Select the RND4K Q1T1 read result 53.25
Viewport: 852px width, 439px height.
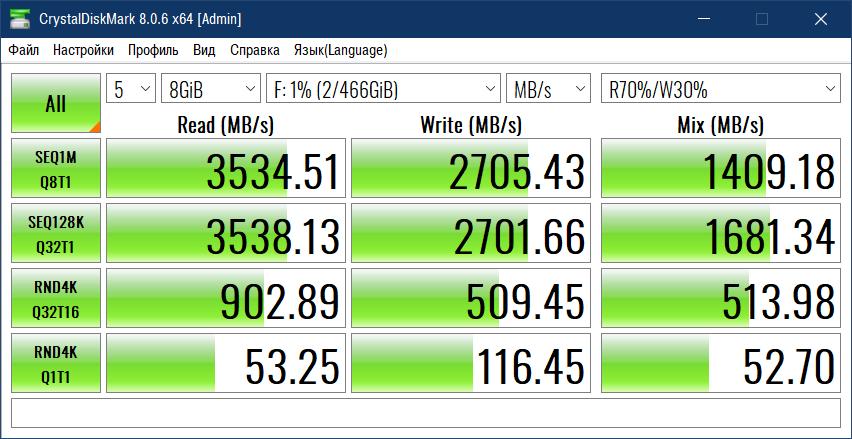226,363
